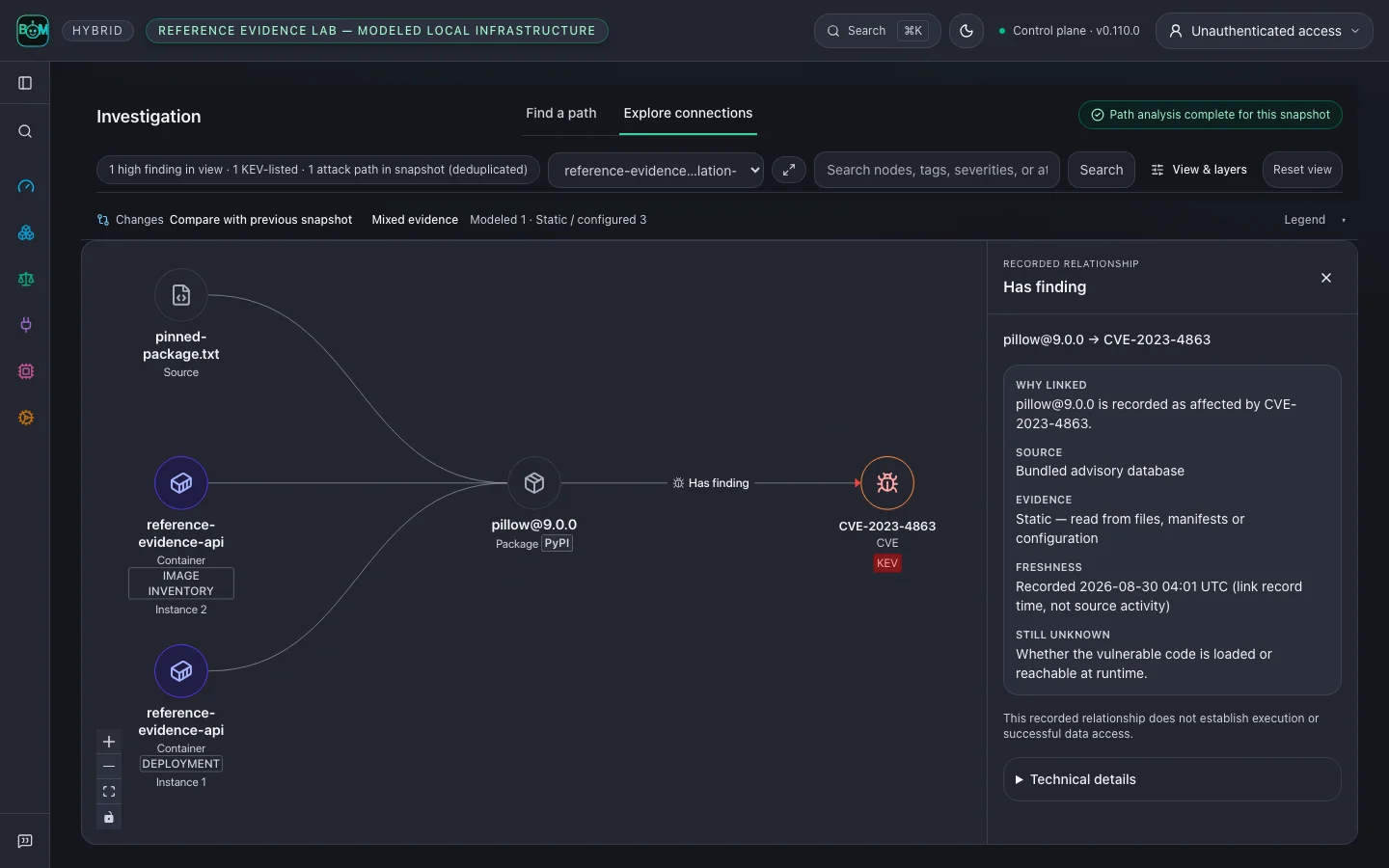Open the dashboard gauge icon in sidebar
1389x868 pixels.
(x=26, y=186)
